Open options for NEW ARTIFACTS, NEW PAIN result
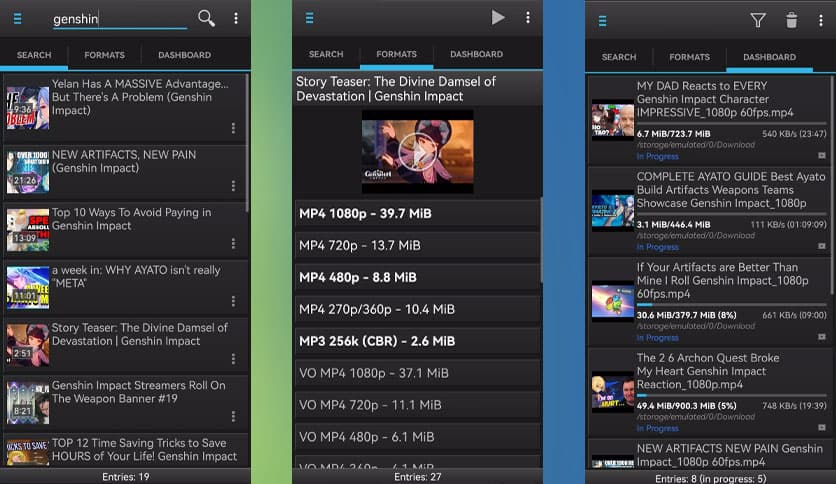The image size is (836, 484). (x=233, y=185)
